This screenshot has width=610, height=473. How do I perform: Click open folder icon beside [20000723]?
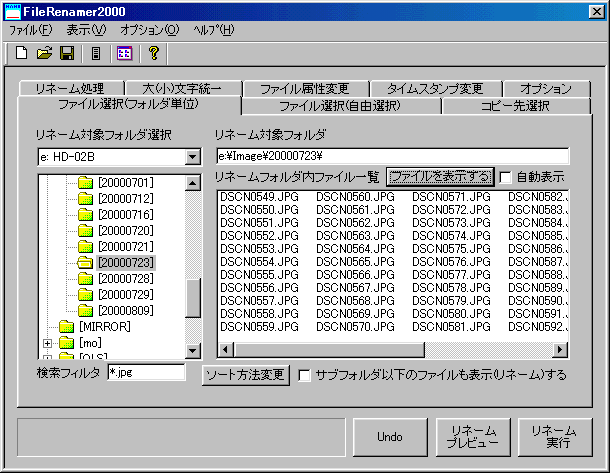pos(85,263)
